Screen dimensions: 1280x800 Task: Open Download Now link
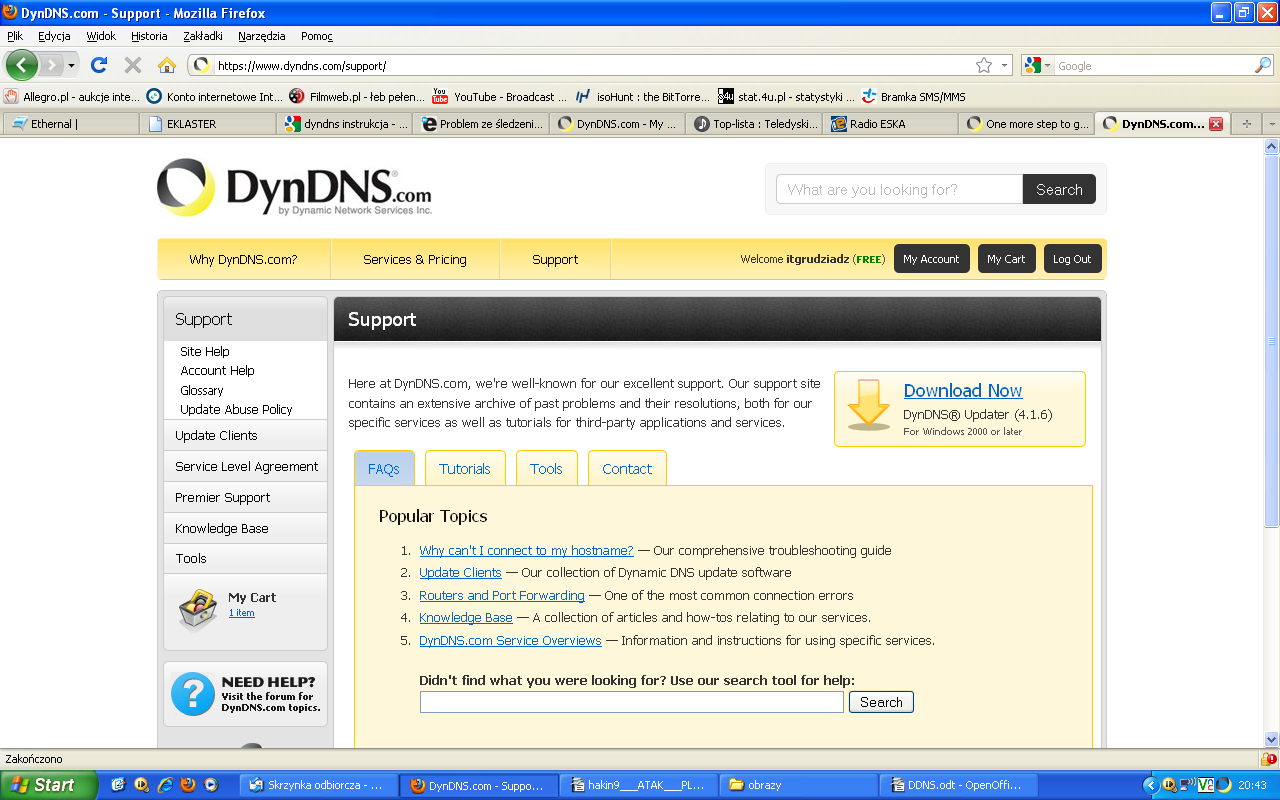pyautogui.click(x=963, y=391)
